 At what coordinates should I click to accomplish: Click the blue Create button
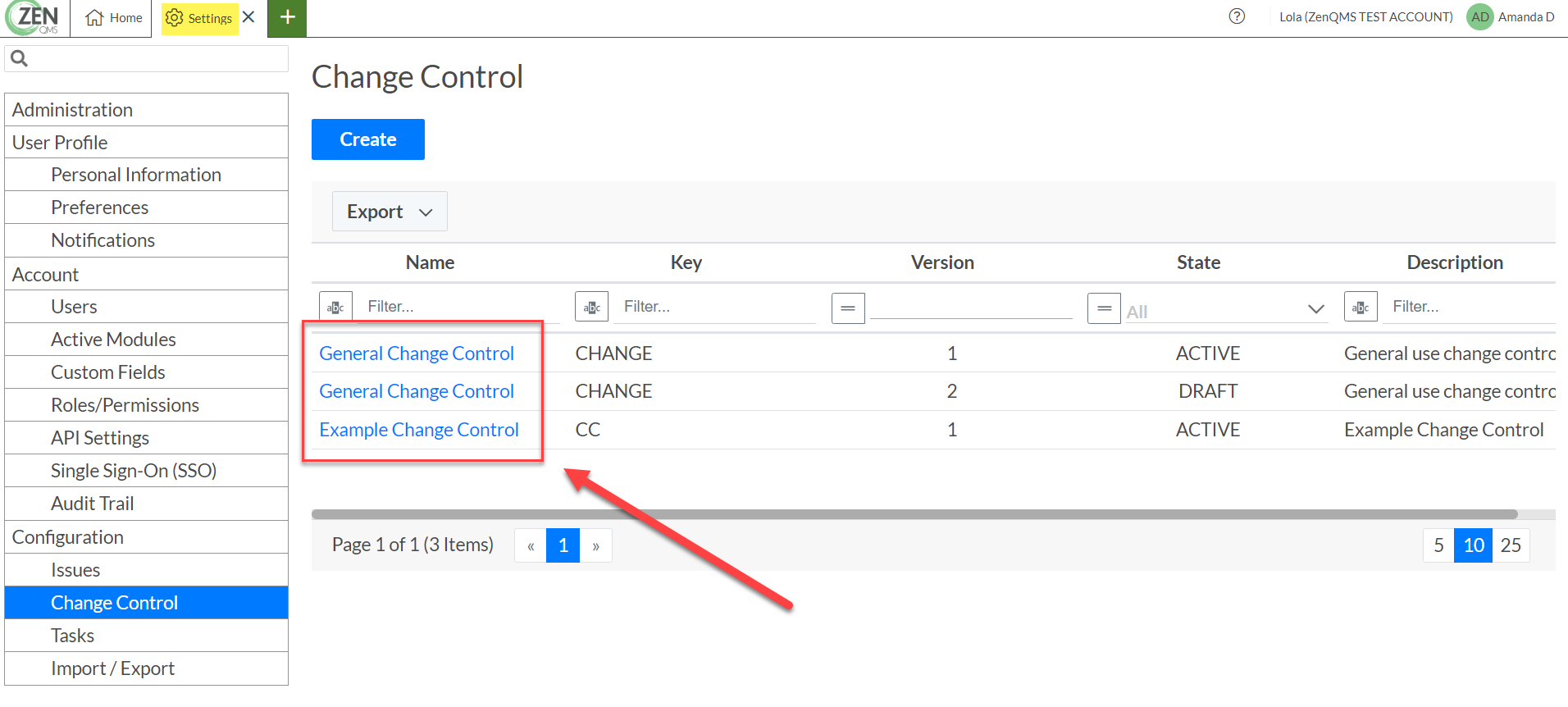pyautogui.click(x=368, y=139)
